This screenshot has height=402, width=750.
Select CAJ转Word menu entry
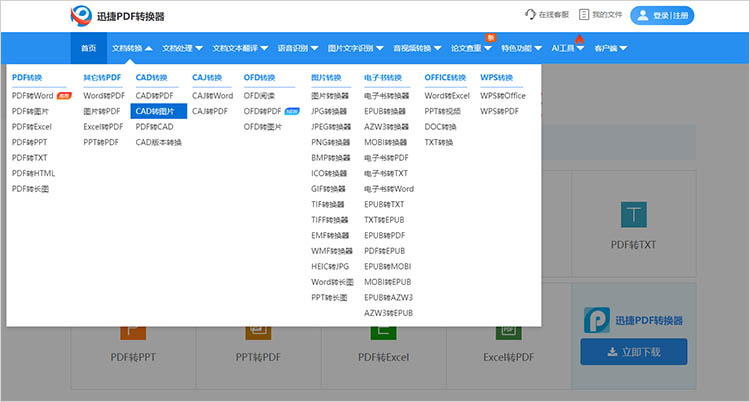pyautogui.click(x=212, y=96)
